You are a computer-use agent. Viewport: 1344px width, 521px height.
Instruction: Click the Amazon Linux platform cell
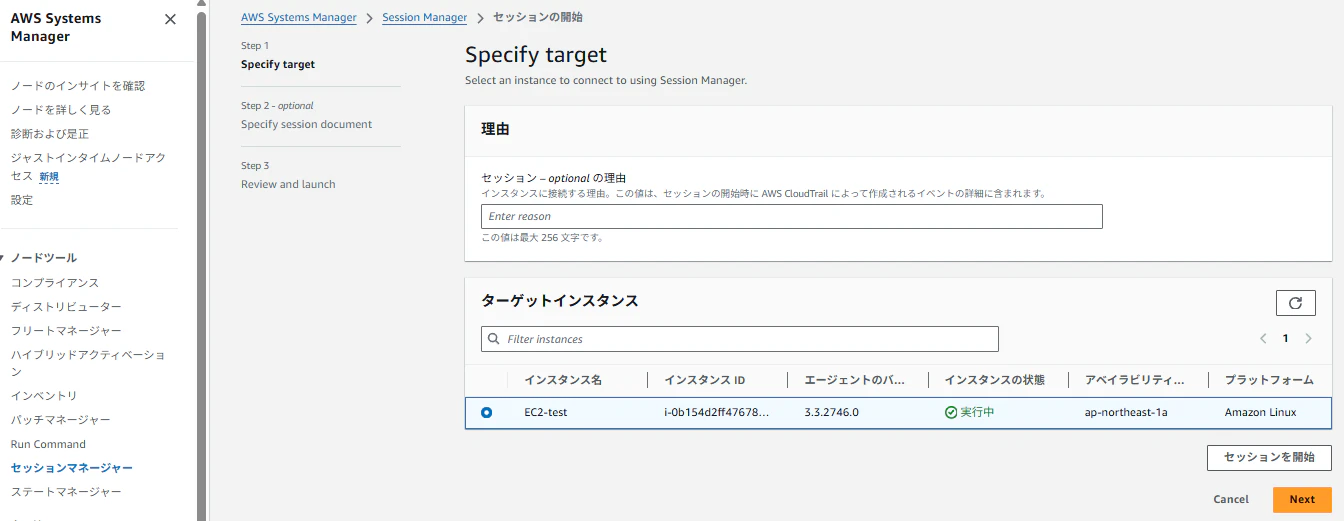tap(1260, 412)
